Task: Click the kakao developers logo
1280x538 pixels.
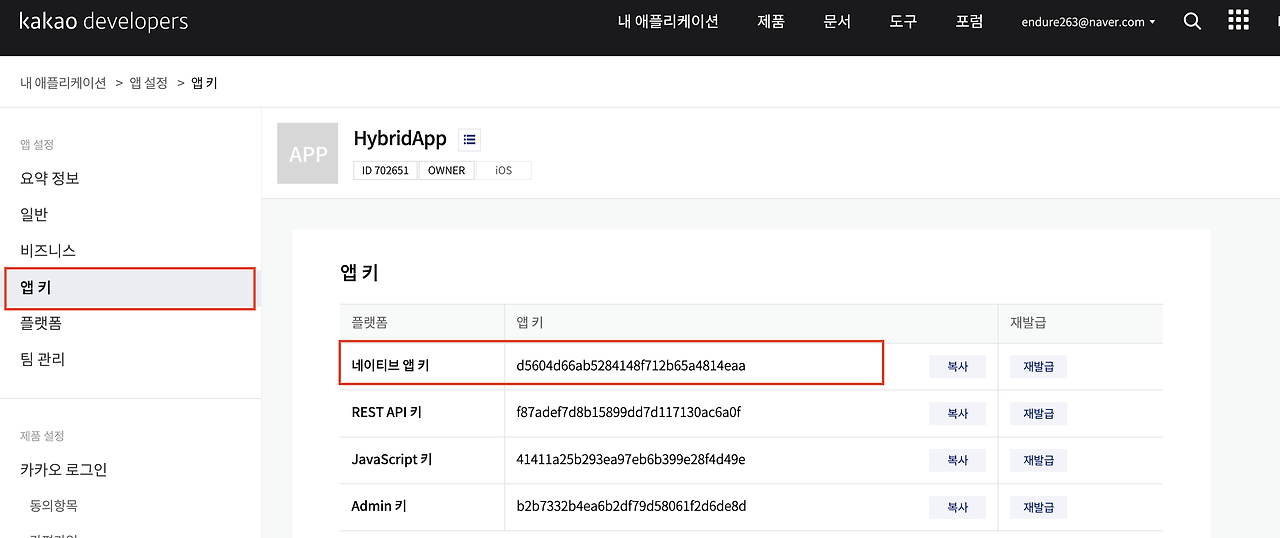Action: (103, 21)
